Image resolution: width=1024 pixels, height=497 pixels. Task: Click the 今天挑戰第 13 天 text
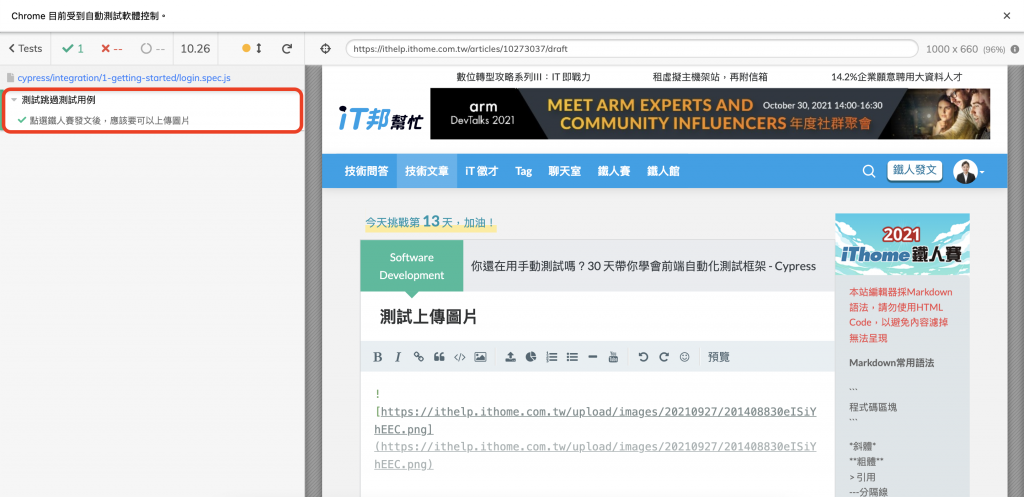click(x=430, y=222)
